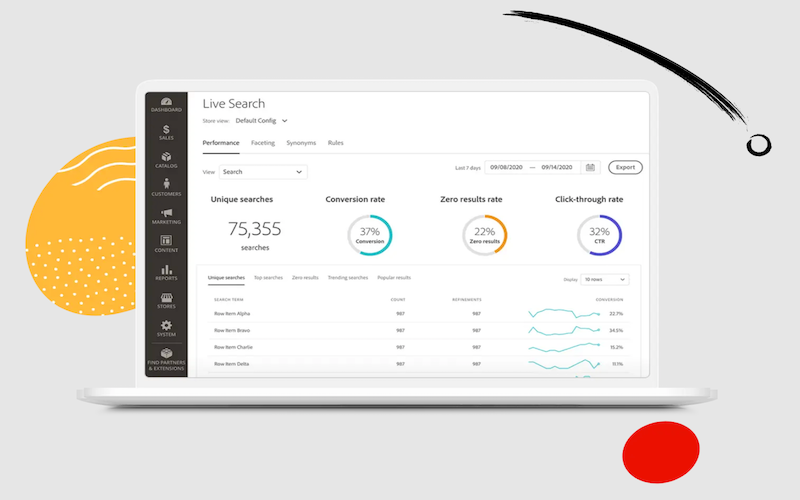Click the Live Search page title
Viewport: 800px width, 500px height.
coord(234,104)
